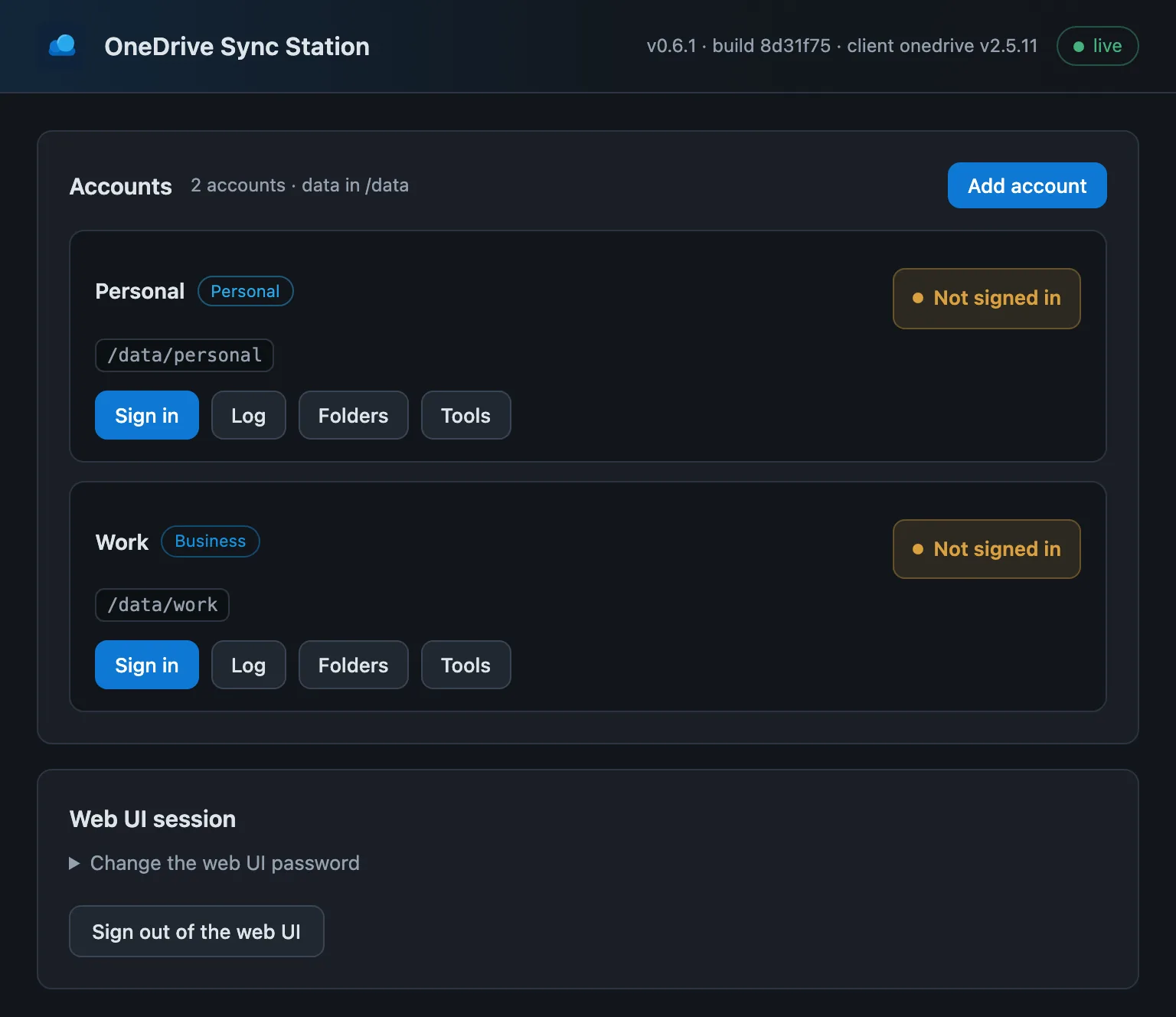Viewport: 1176px width, 1017px height.
Task: Sign in to the Work account
Action: pos(147,665)
